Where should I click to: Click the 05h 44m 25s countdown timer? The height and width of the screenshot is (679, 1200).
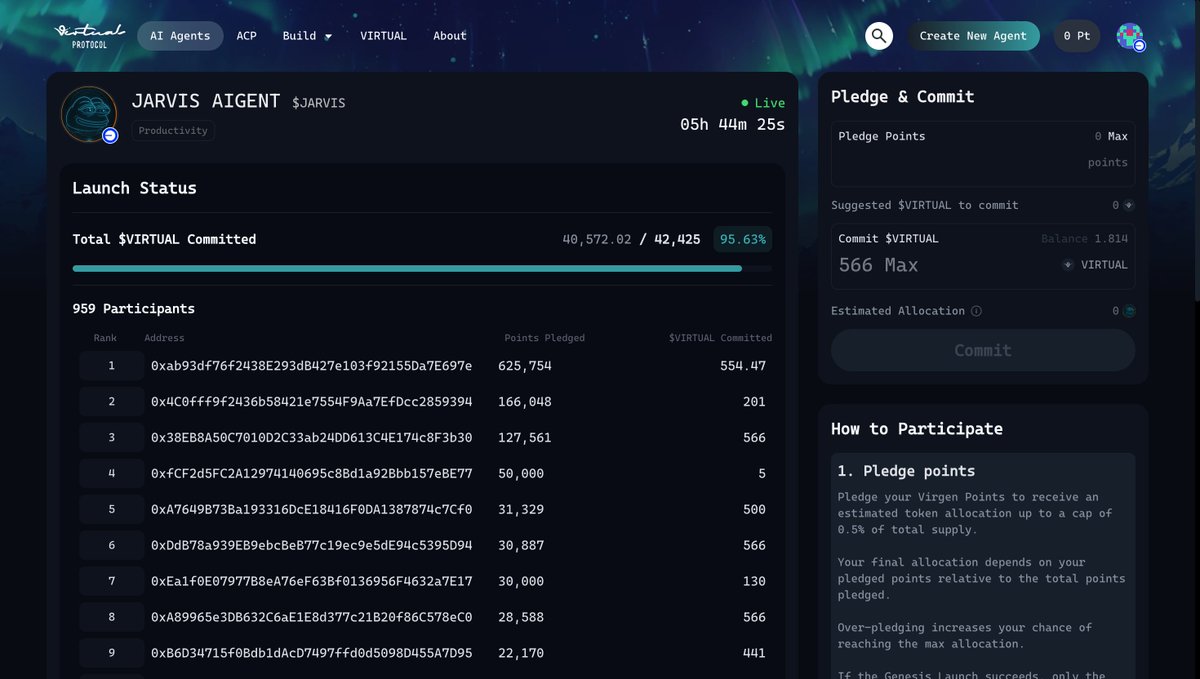[733, 125]
